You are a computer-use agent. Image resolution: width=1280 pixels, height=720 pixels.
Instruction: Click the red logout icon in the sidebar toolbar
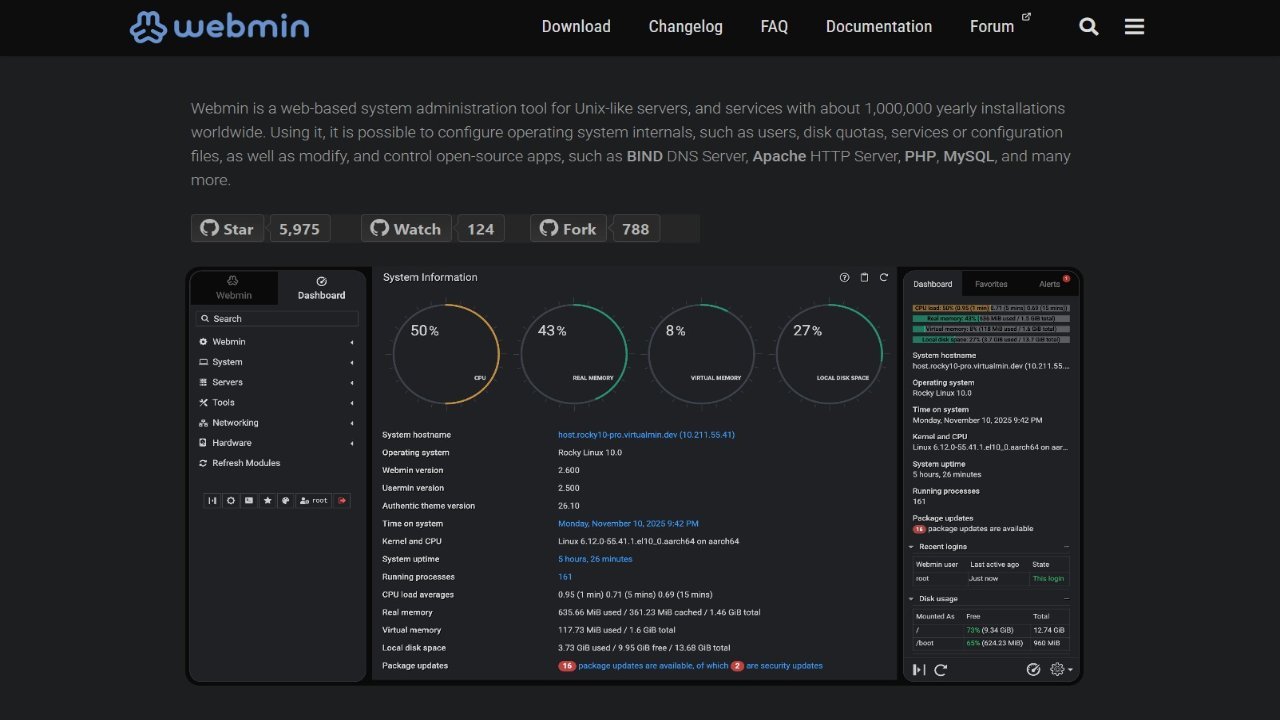[x=343, y=500]
